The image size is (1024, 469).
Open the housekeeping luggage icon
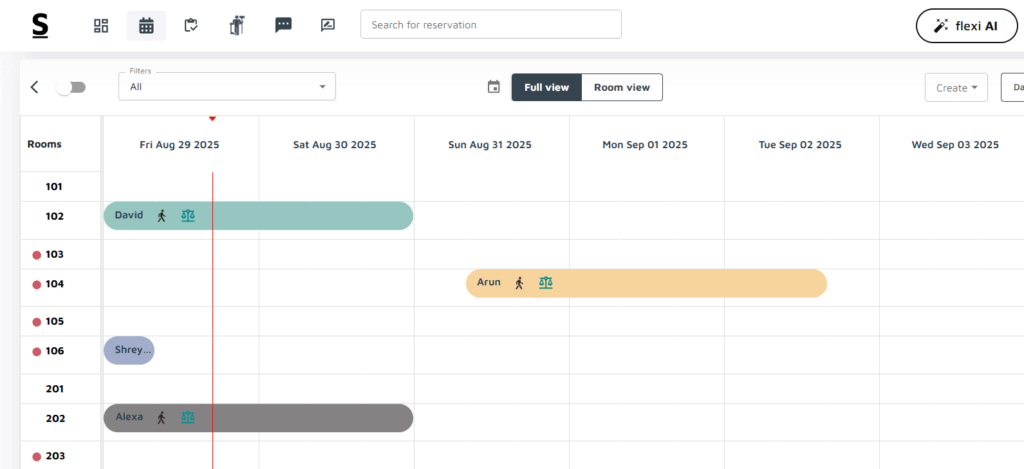(236, 26)
